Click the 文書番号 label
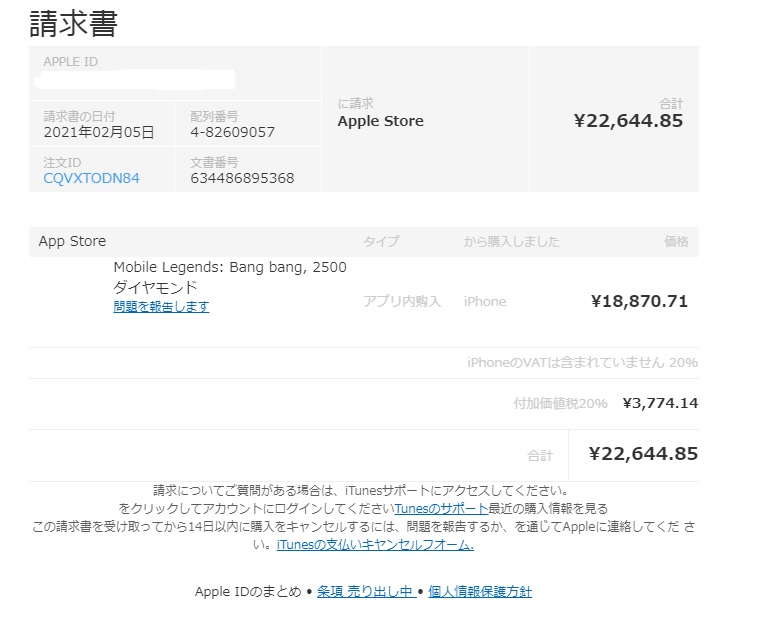Image resolution: width=773 pixels, height=625 pixels. [x=214, y=163]
